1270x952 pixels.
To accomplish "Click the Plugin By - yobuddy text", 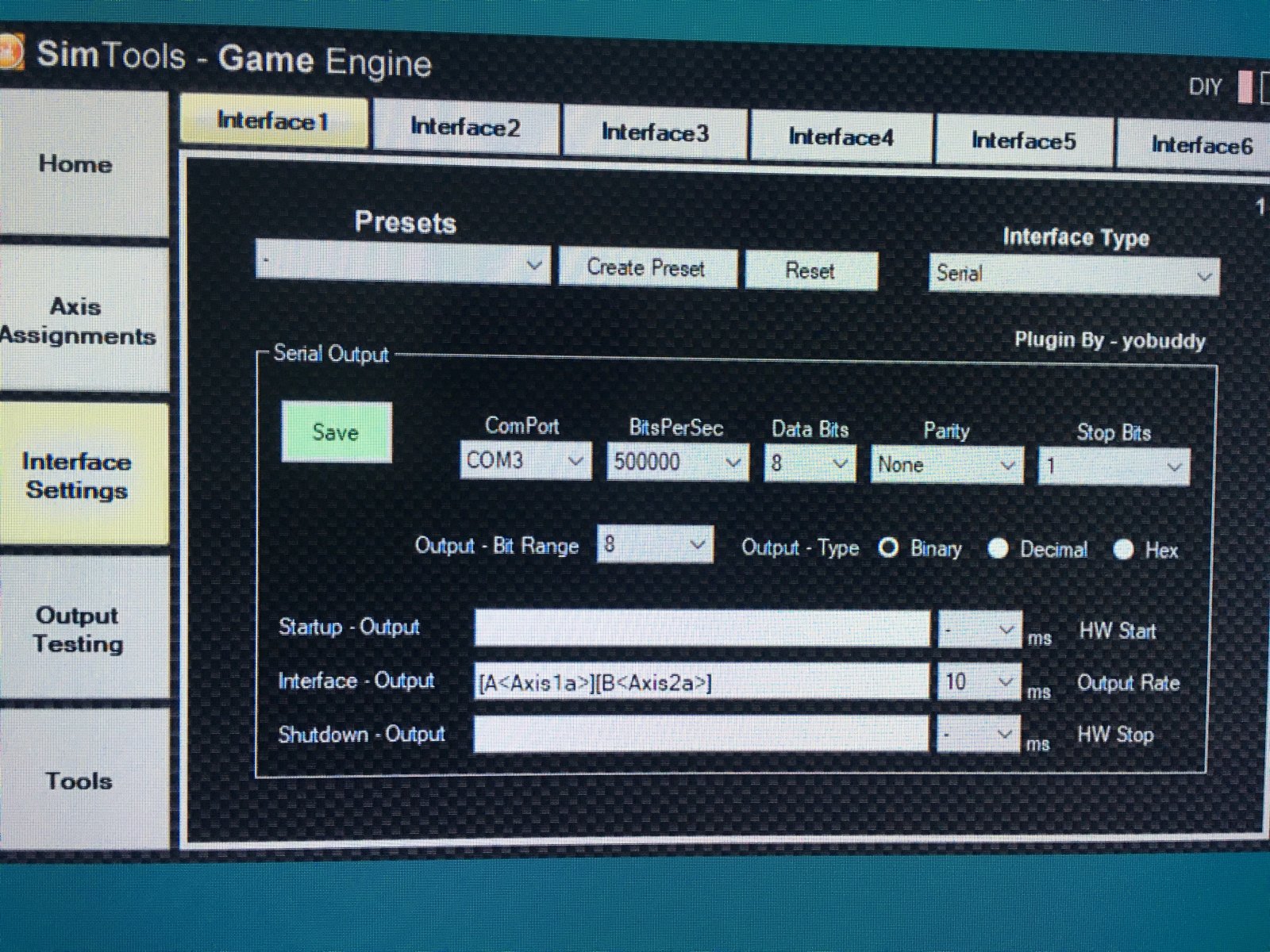I will point(1110,341).
